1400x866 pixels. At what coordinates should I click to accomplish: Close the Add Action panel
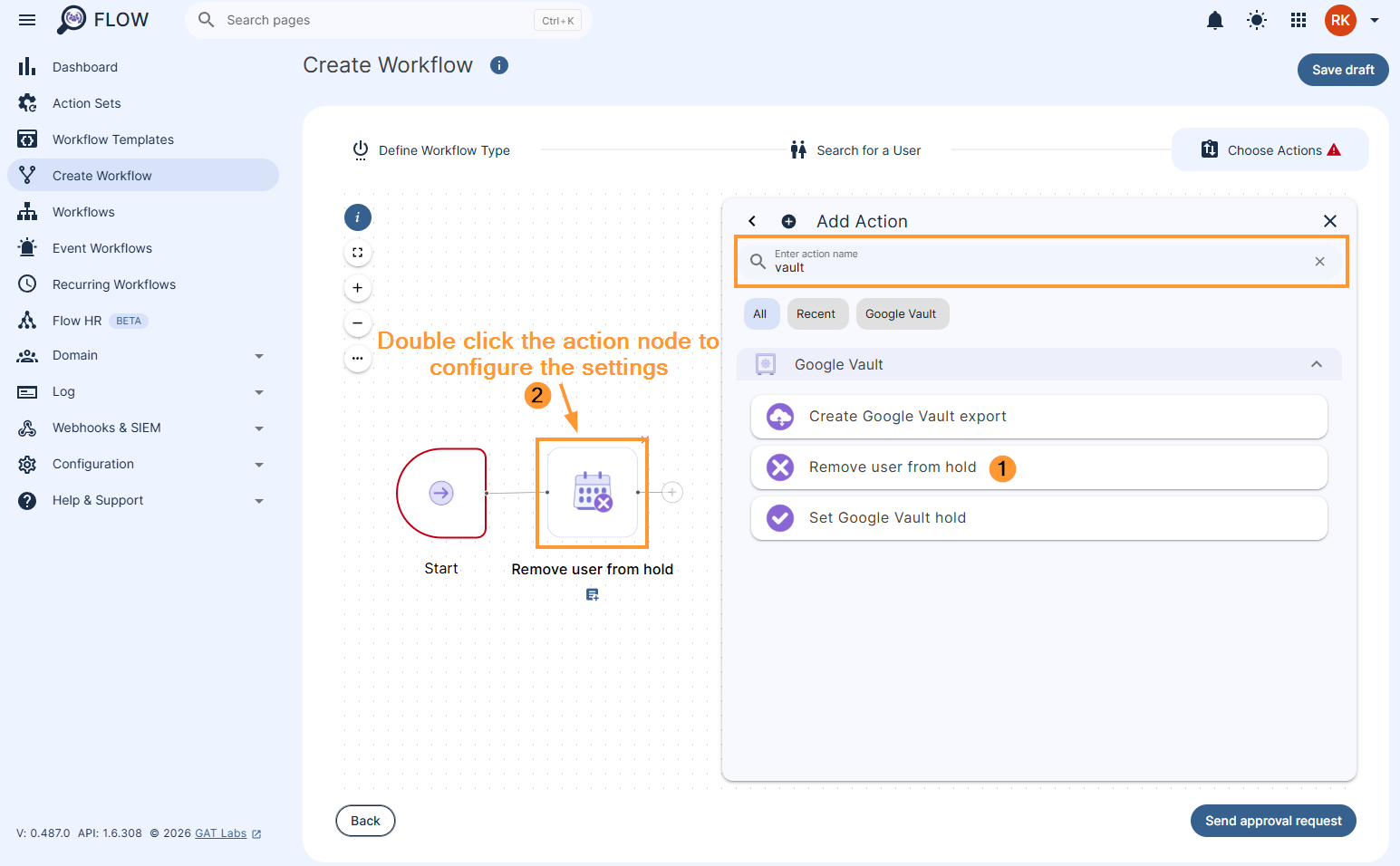click(1330, 221)
